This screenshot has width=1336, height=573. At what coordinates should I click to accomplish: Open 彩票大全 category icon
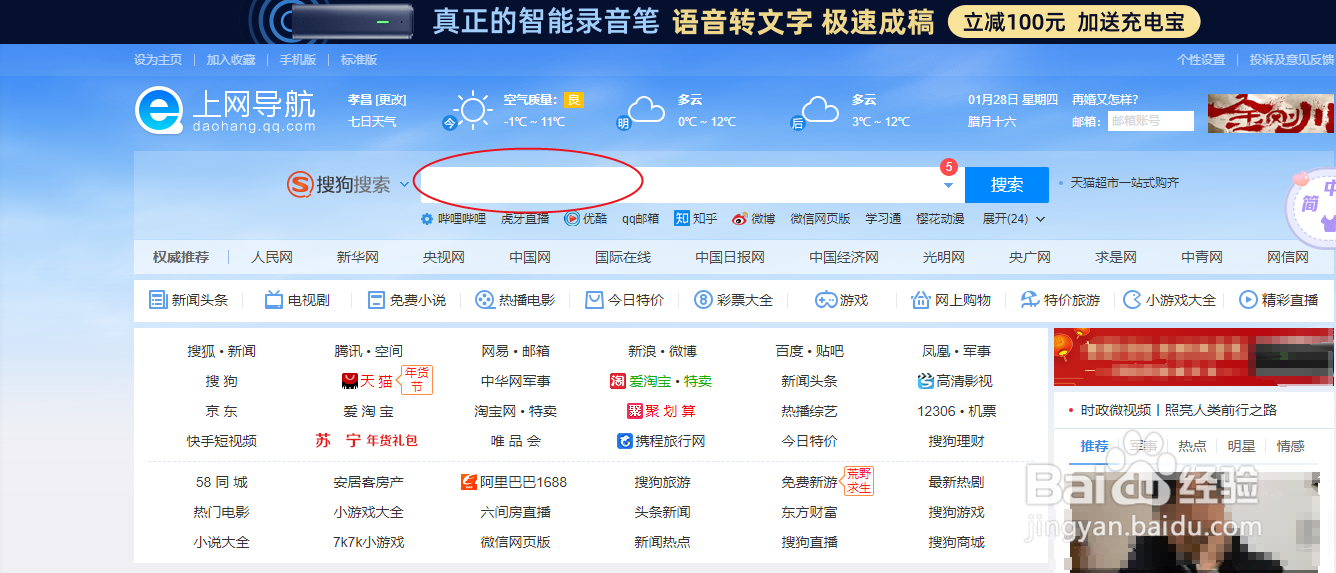coord(703,300)
